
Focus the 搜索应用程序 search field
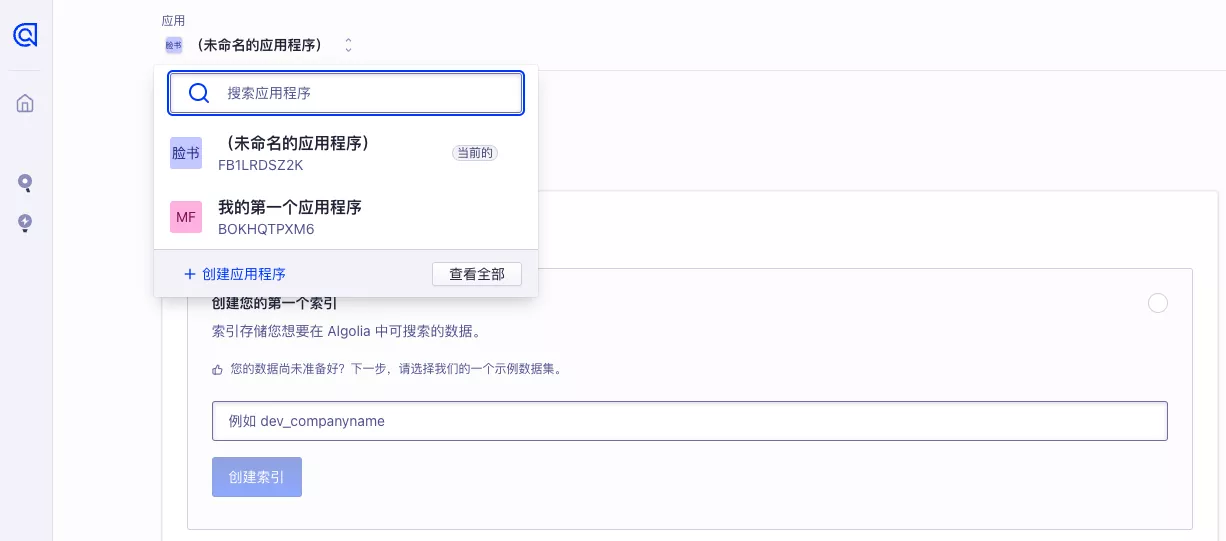pos(346,93)
